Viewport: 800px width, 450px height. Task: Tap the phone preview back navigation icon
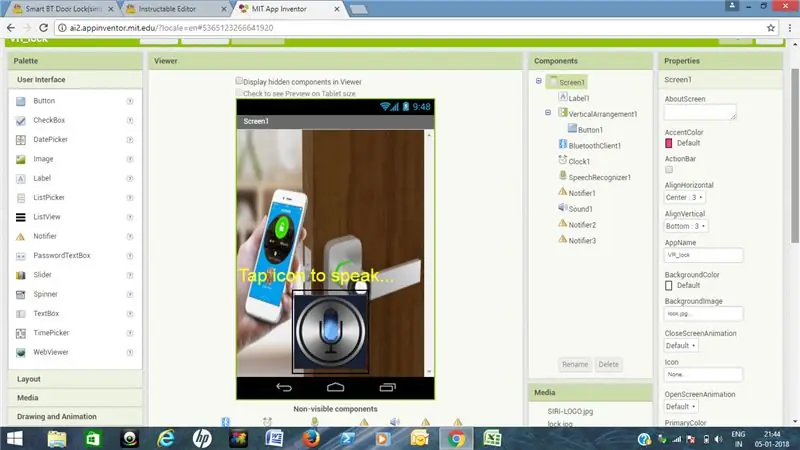click(284, 388)
